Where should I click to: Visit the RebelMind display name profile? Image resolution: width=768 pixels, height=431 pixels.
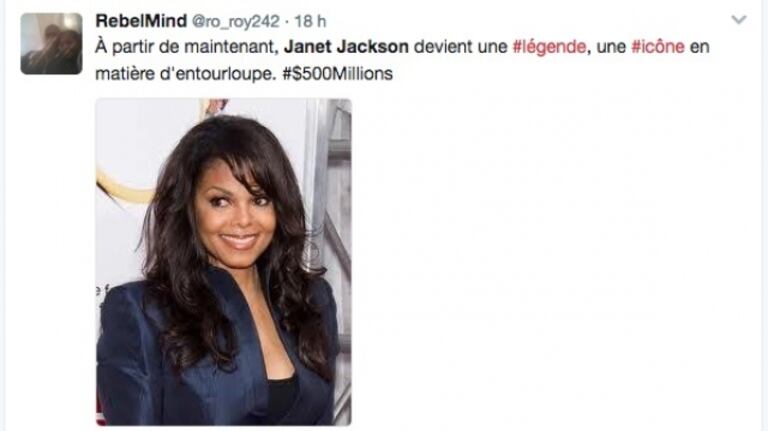(141, 21)
